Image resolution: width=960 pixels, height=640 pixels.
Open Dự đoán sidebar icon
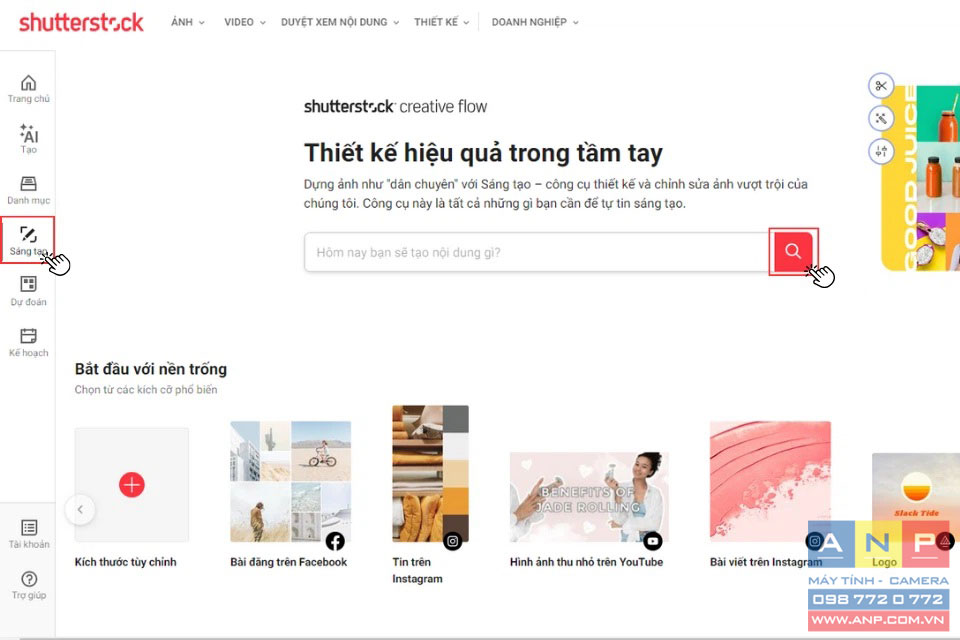28,292
